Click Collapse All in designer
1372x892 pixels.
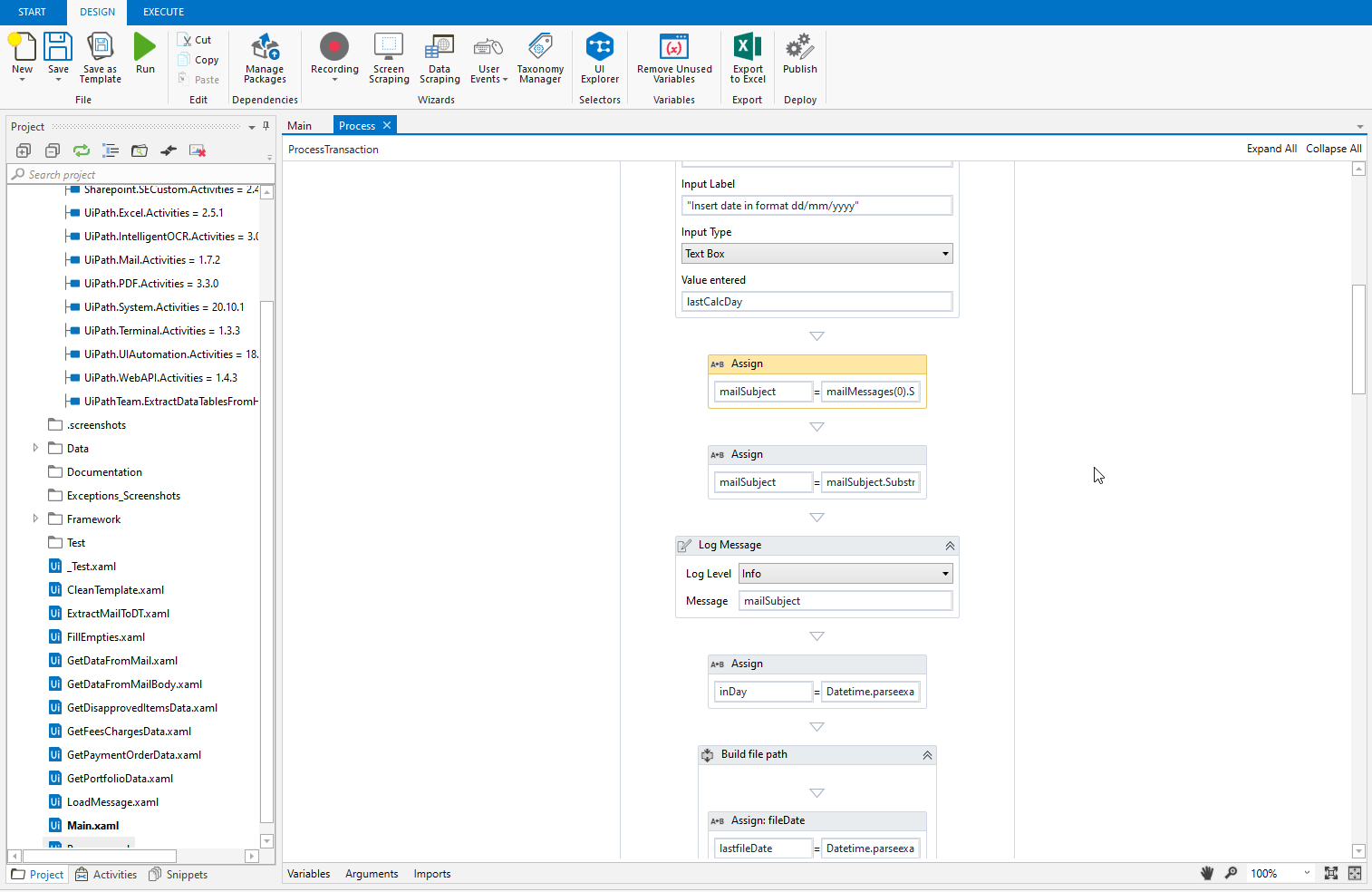point(1333,149)
